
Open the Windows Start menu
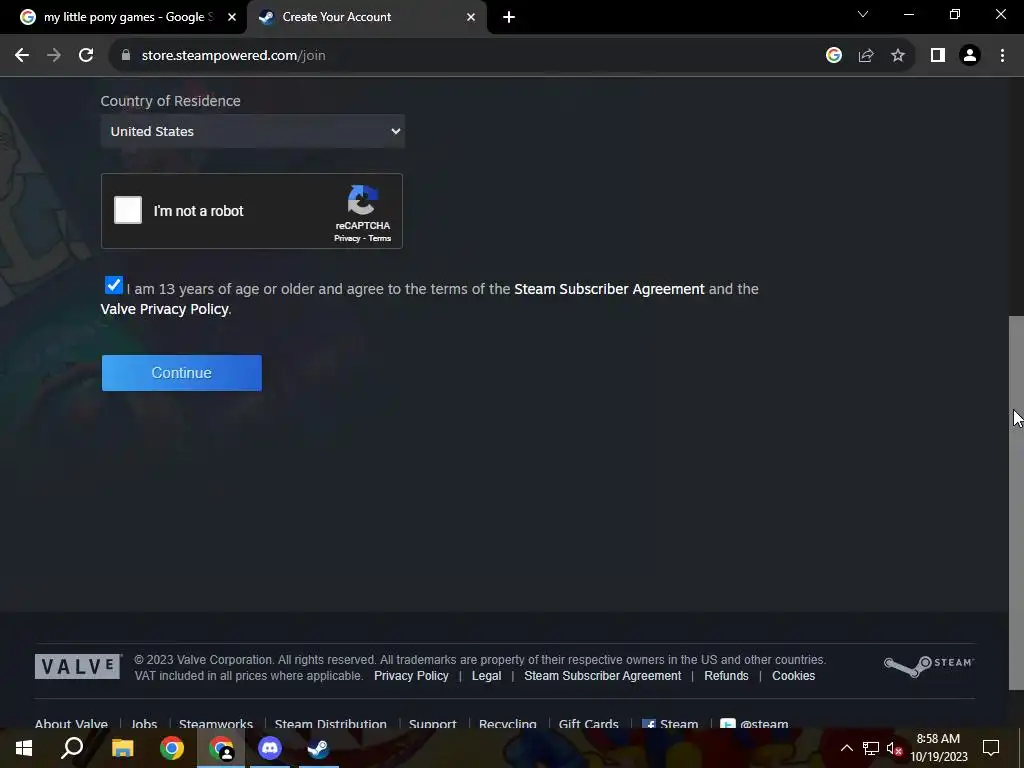[x=24, y=748]
